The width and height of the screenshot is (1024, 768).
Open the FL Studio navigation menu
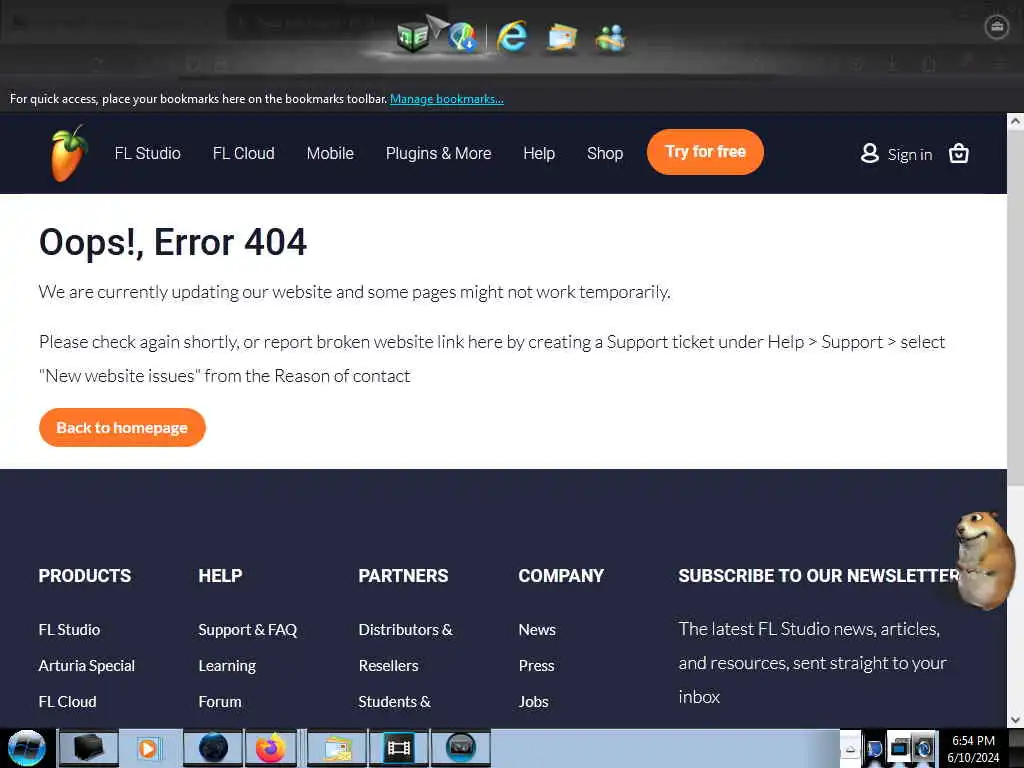pos(148,153)
